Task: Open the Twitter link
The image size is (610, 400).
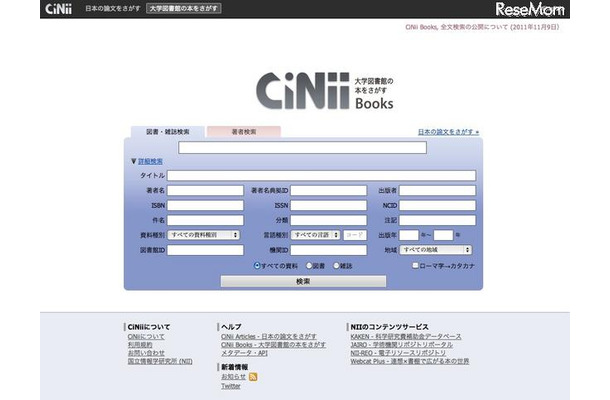Action: click(231, 386)
